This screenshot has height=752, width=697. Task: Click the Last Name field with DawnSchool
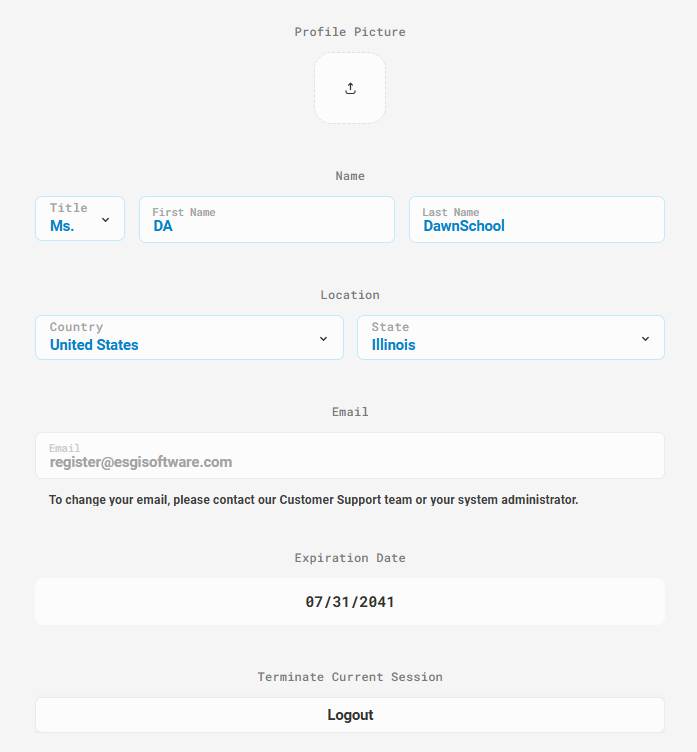click(x=537, y=220)
